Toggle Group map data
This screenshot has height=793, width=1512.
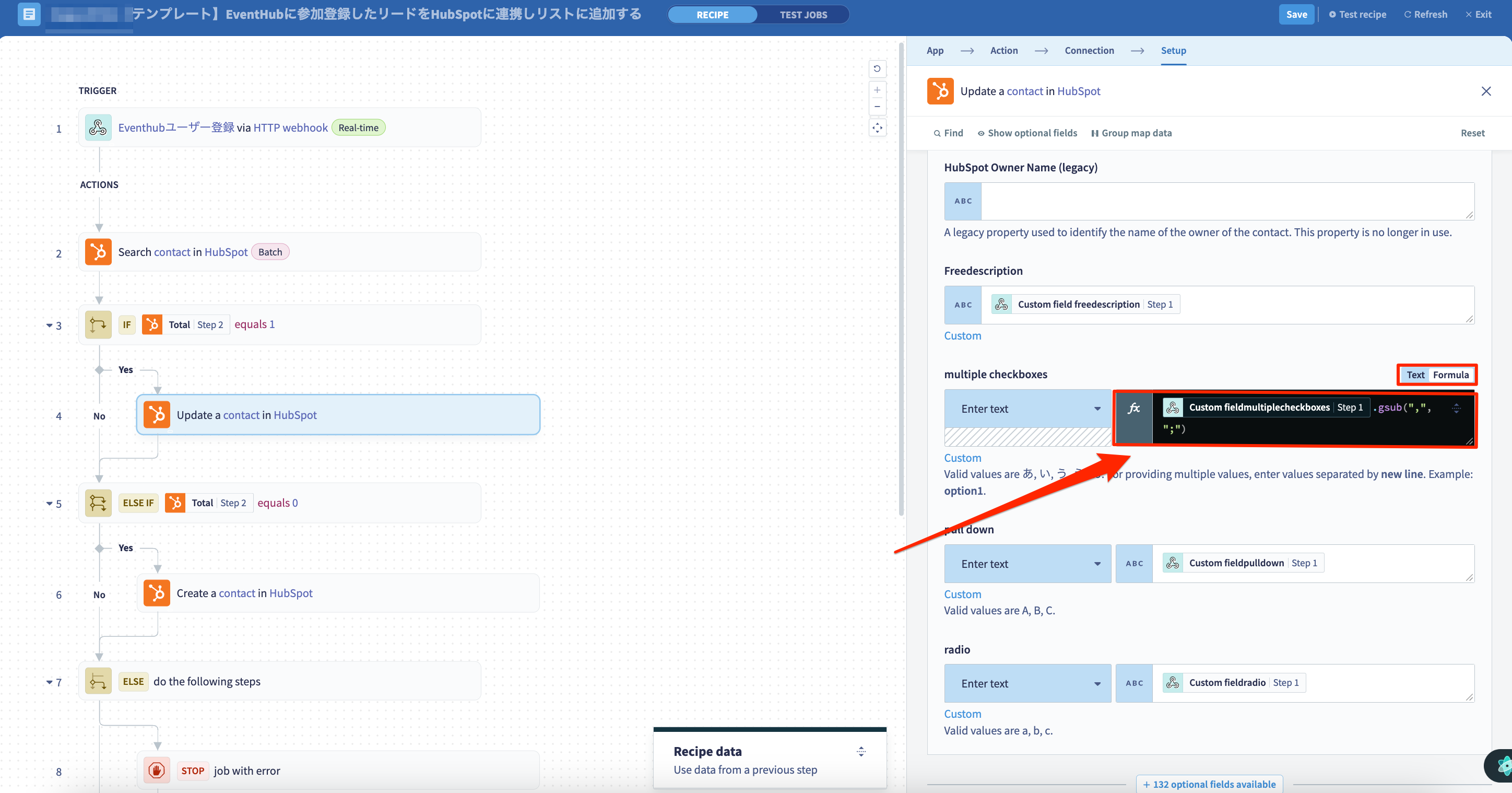[1131, 133]
